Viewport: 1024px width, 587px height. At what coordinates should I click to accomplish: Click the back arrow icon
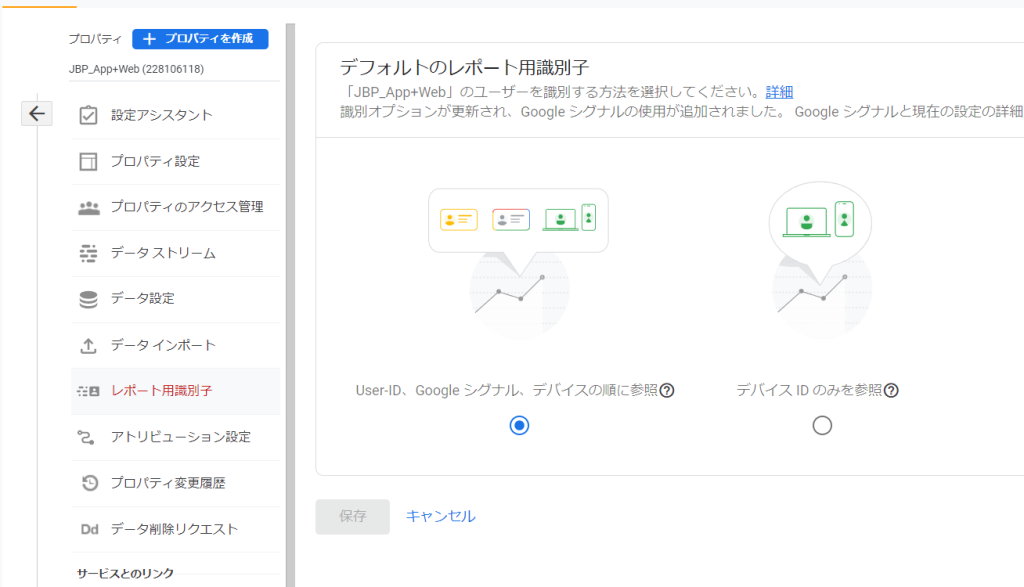click(37, 114)
